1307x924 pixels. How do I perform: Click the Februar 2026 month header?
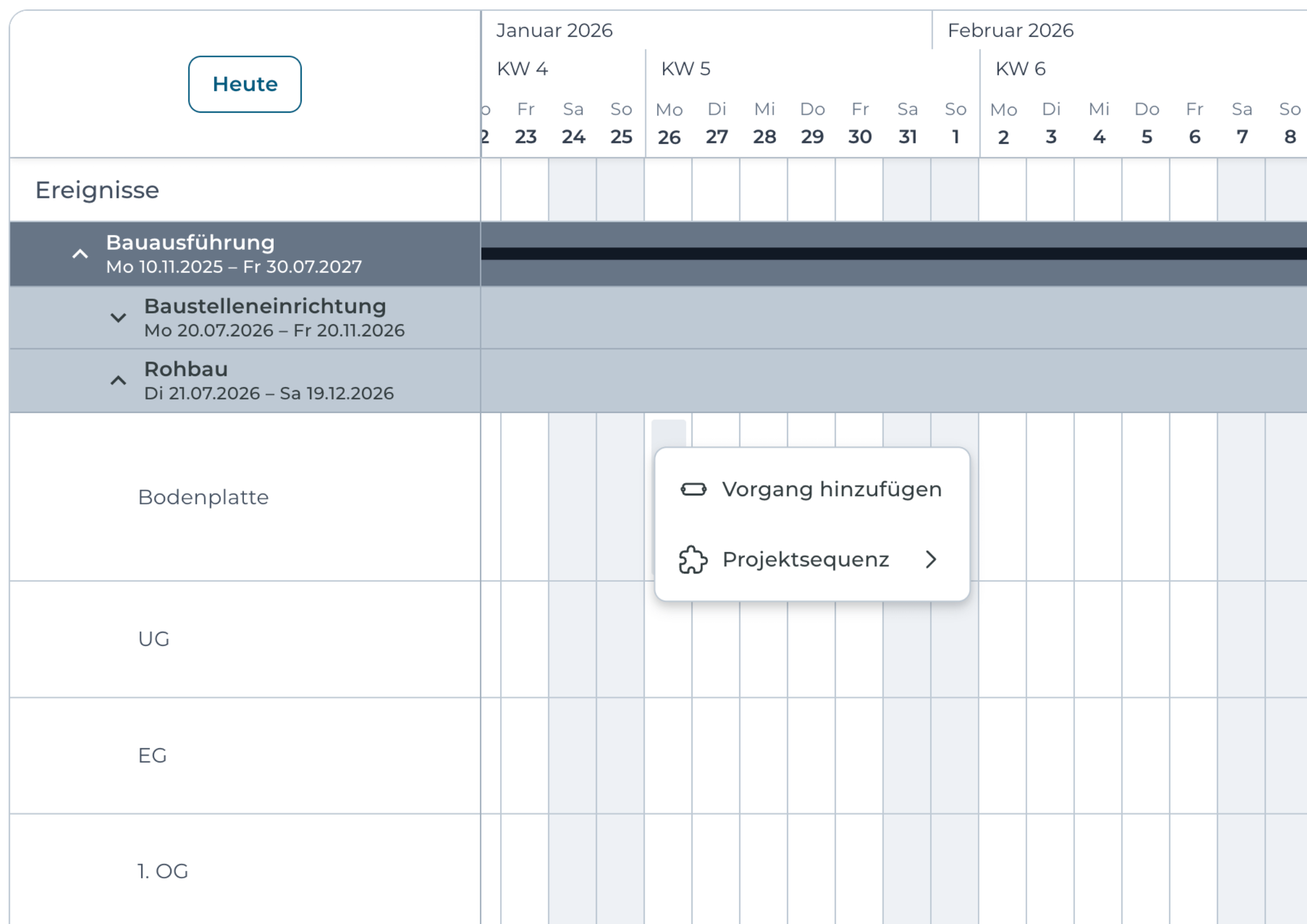click(x=1010, y=30)
